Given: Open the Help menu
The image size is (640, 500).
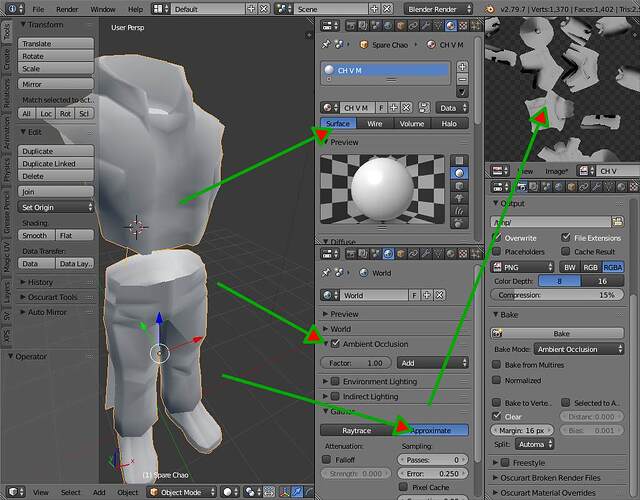Looking at the screenshot, I should 135,9.
